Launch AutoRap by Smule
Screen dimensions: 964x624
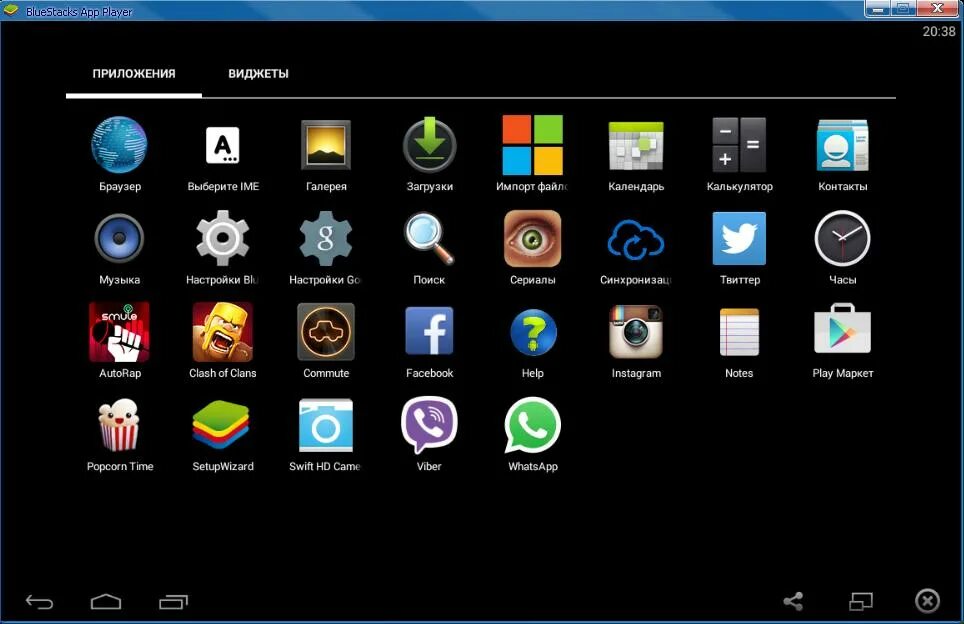pyautogui.click(x=119, y=332)
